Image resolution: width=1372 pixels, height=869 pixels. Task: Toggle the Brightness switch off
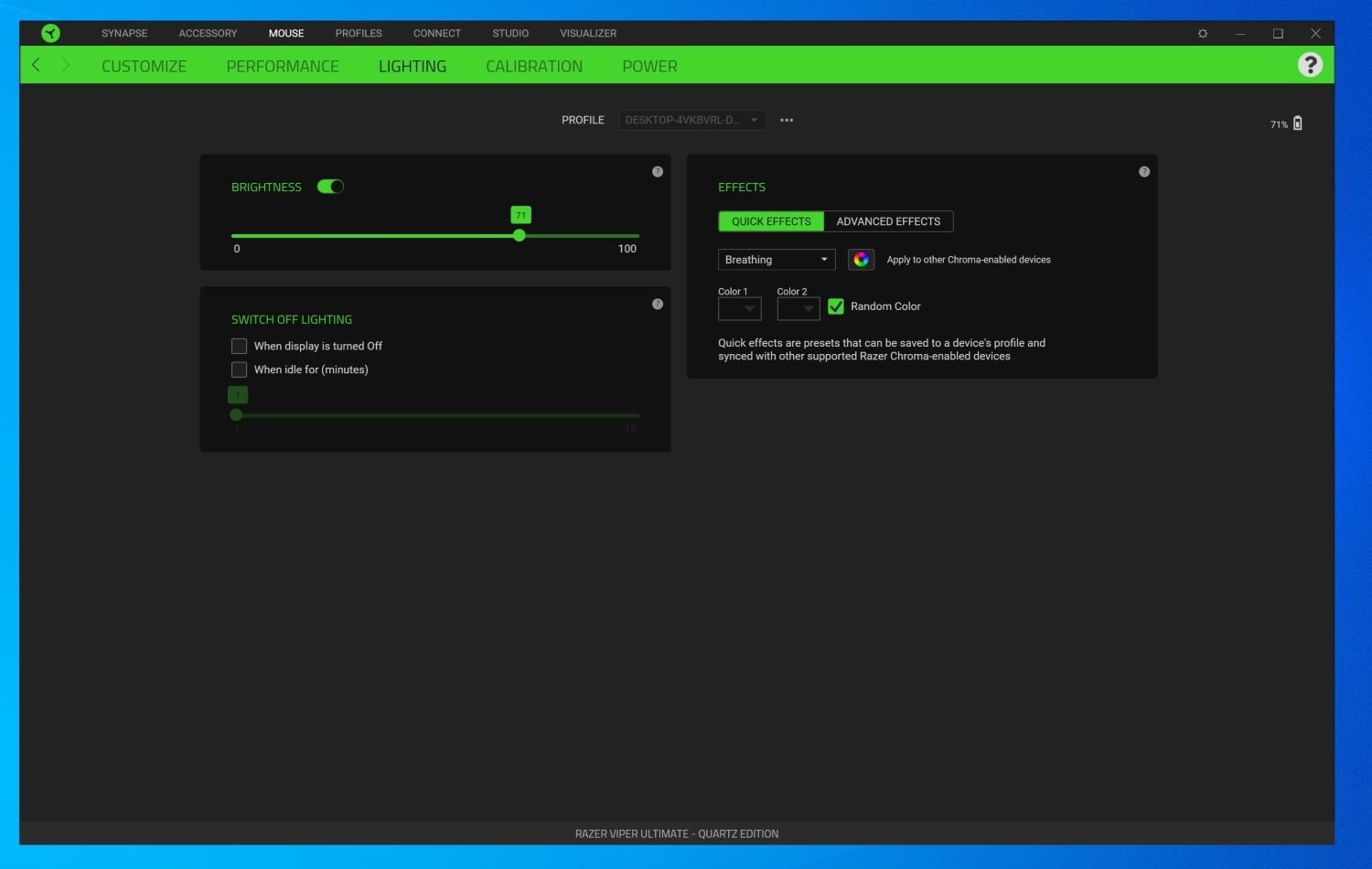click(x=330, y=187)
